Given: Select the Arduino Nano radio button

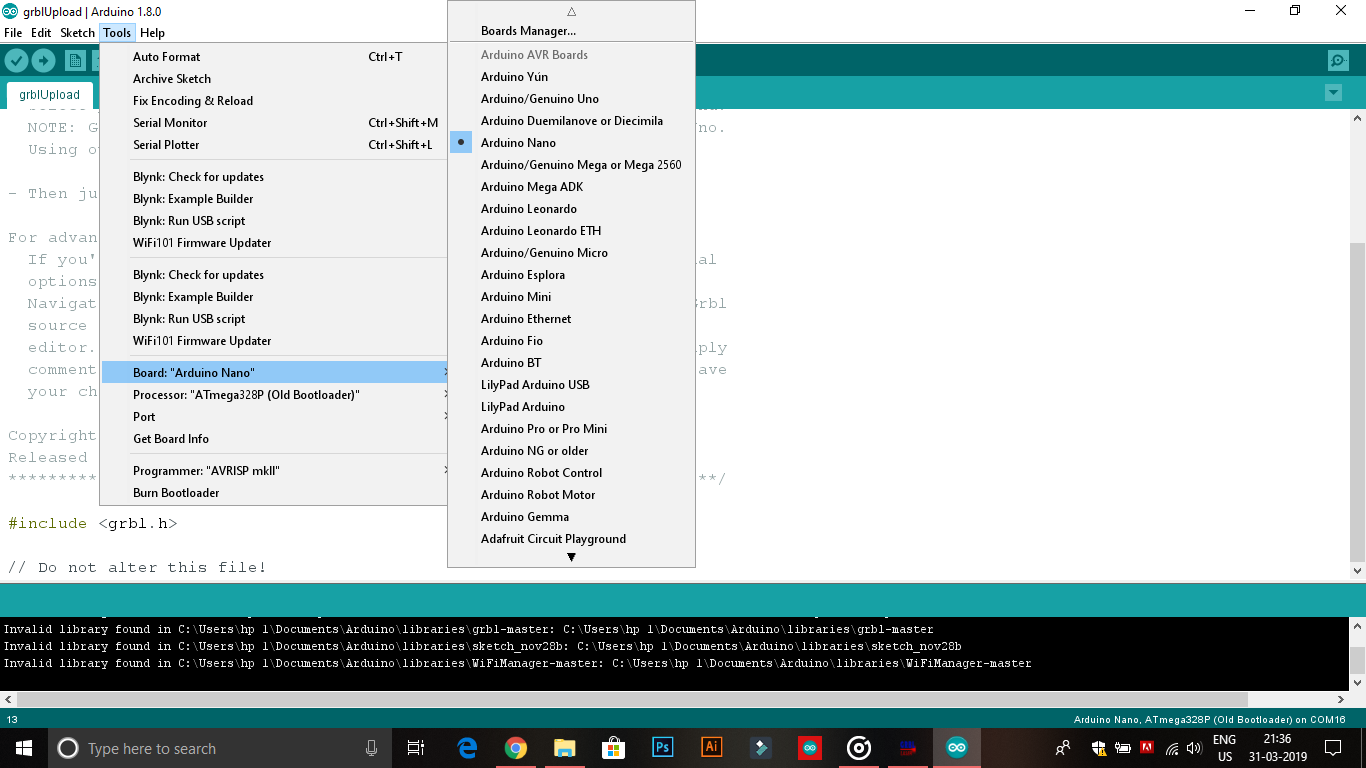Looking at the screenshot, I should pos(461,142).
